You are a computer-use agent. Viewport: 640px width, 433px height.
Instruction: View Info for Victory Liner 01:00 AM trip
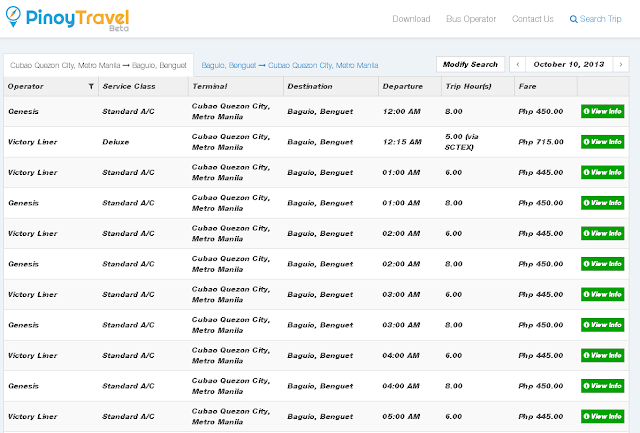coord(602,172)
